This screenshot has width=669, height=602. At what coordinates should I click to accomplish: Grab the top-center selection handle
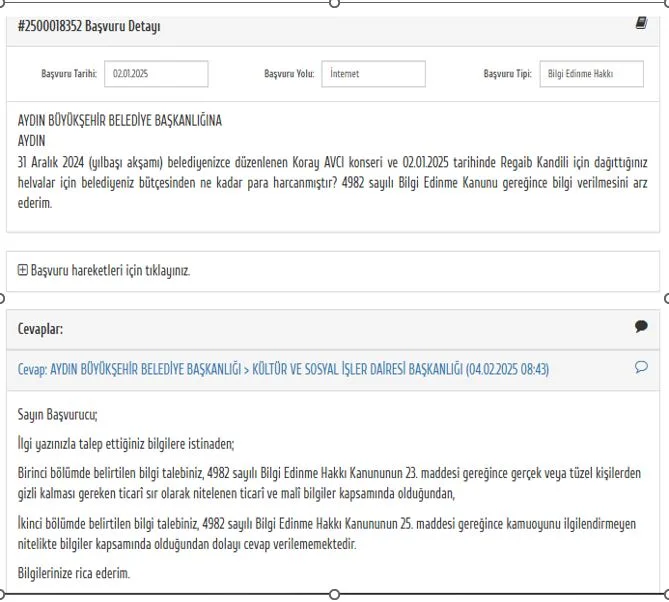click(334, 3)
